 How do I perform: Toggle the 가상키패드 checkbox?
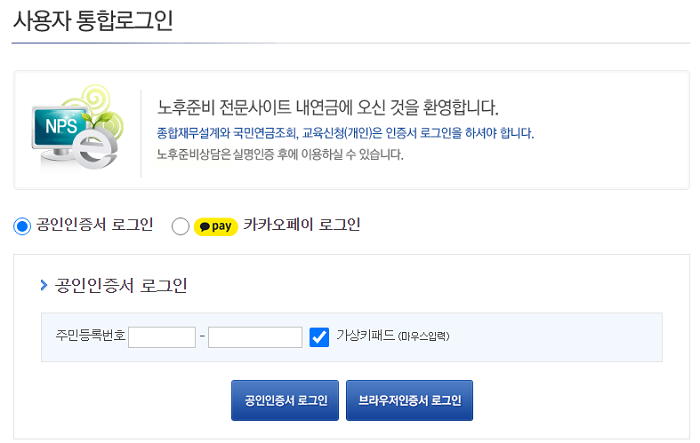pyautogui.click(x=319, y=337)
